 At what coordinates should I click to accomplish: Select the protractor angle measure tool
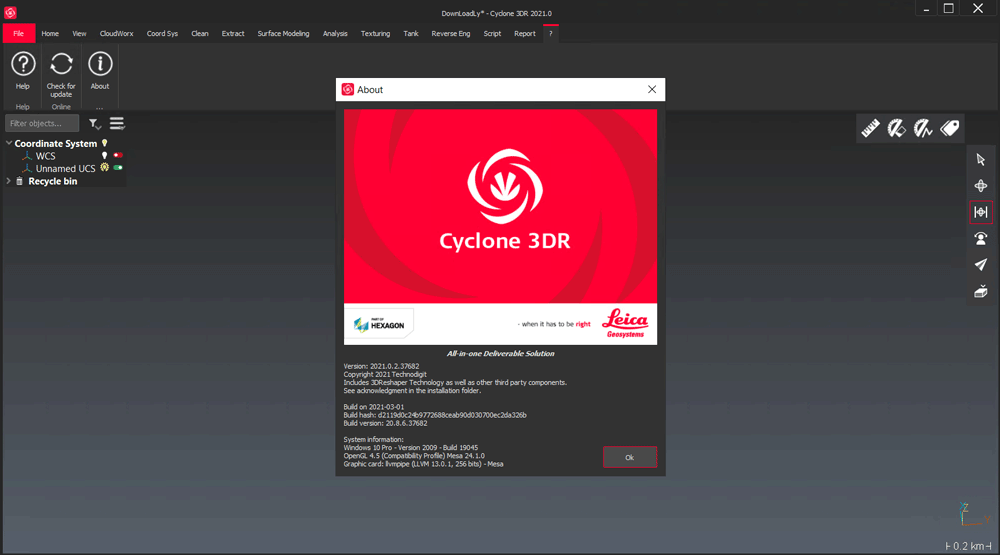pos(896,128)
